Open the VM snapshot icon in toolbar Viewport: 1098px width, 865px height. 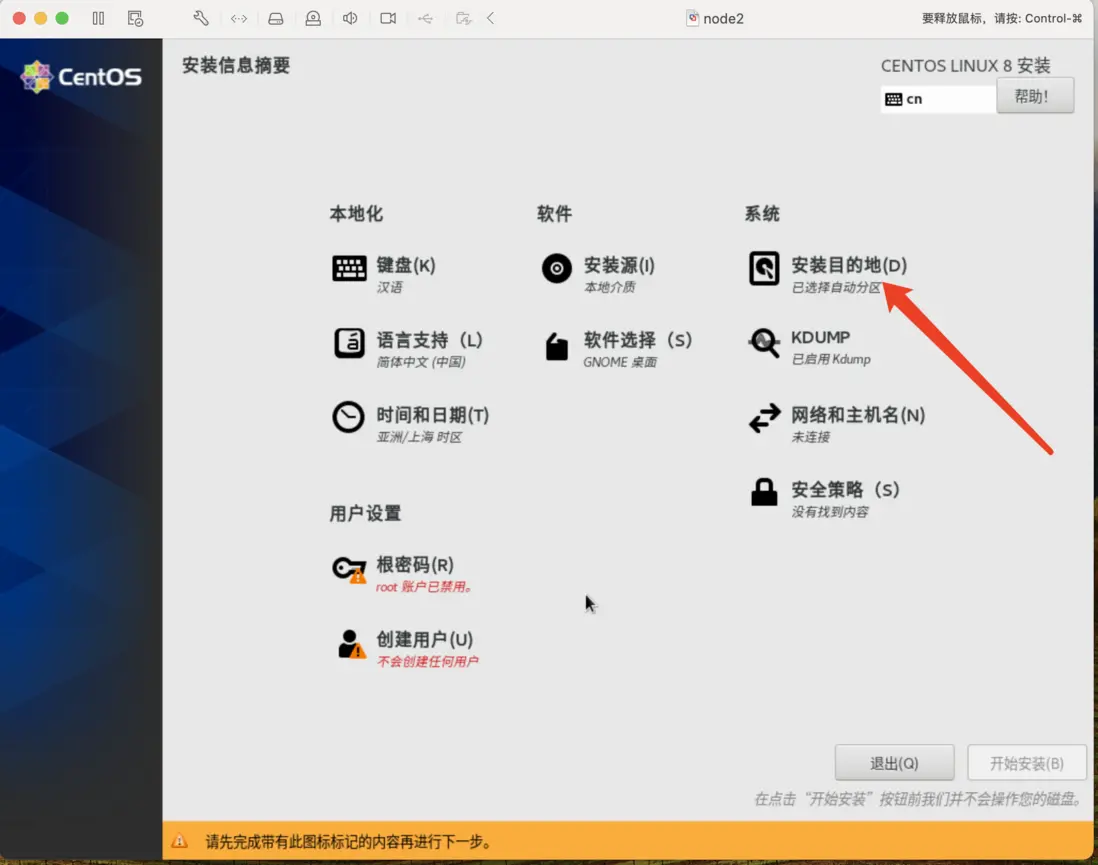135,18
